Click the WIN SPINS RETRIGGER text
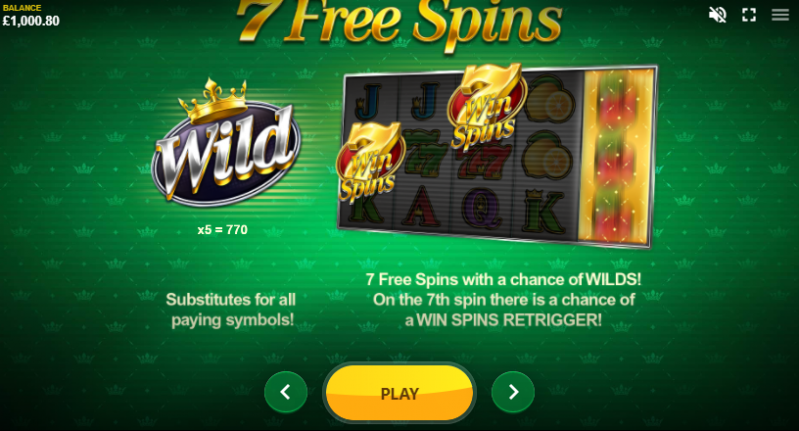The width and height of the screenshot is (799, 431). click(x=509, y=320)
